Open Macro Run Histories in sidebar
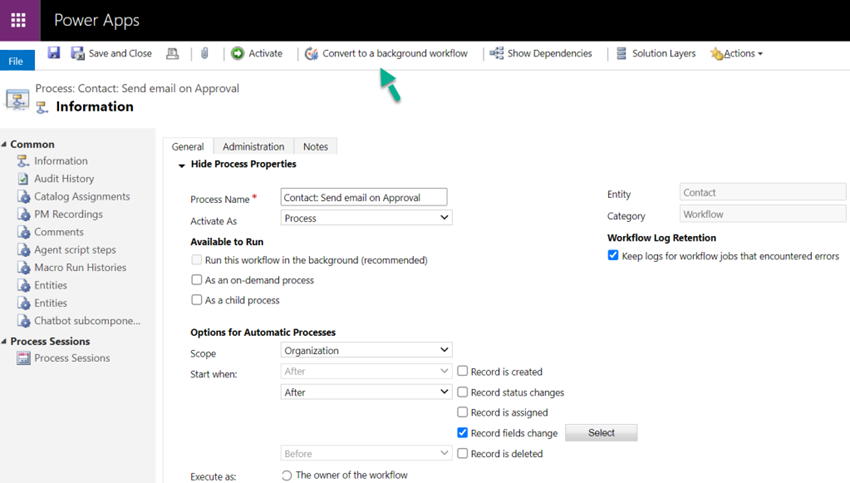 coord(80,267)
